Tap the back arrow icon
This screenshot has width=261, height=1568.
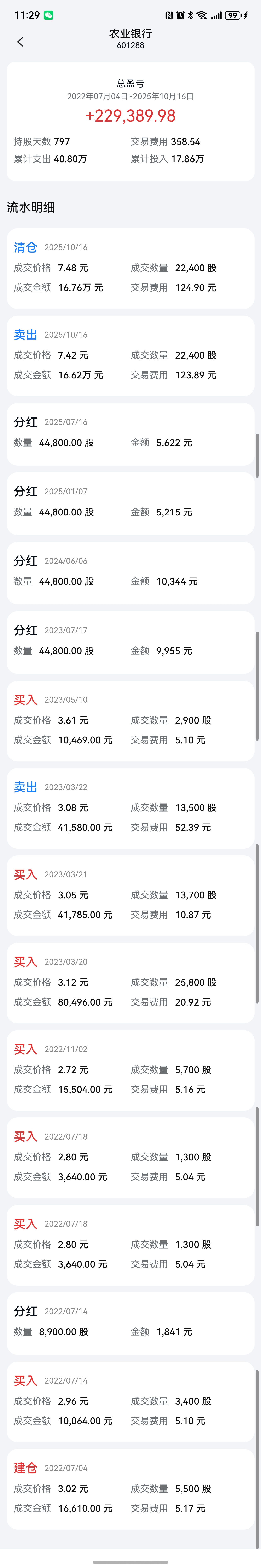pos(20,41)
